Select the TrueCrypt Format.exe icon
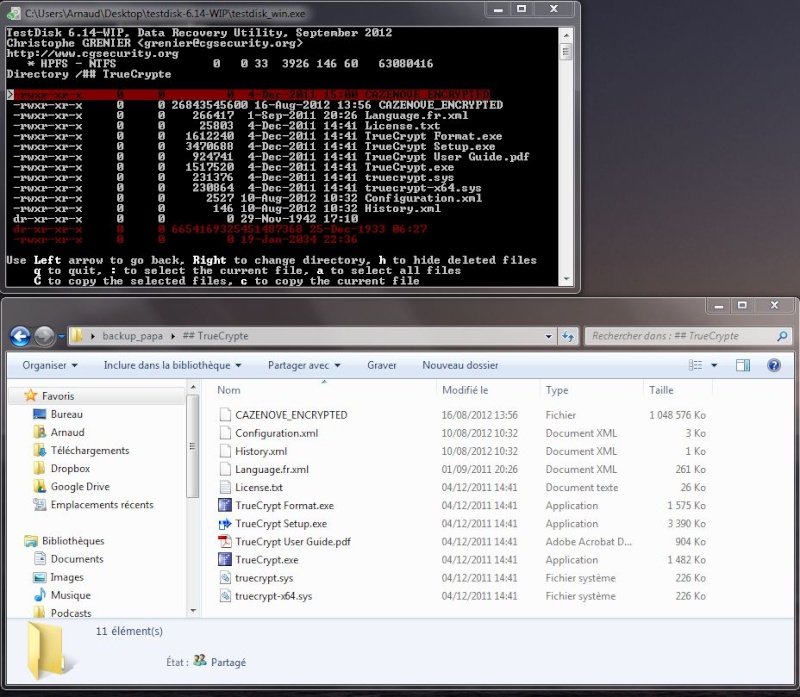Viewport: 800px width, 697px height. point(225,505)
